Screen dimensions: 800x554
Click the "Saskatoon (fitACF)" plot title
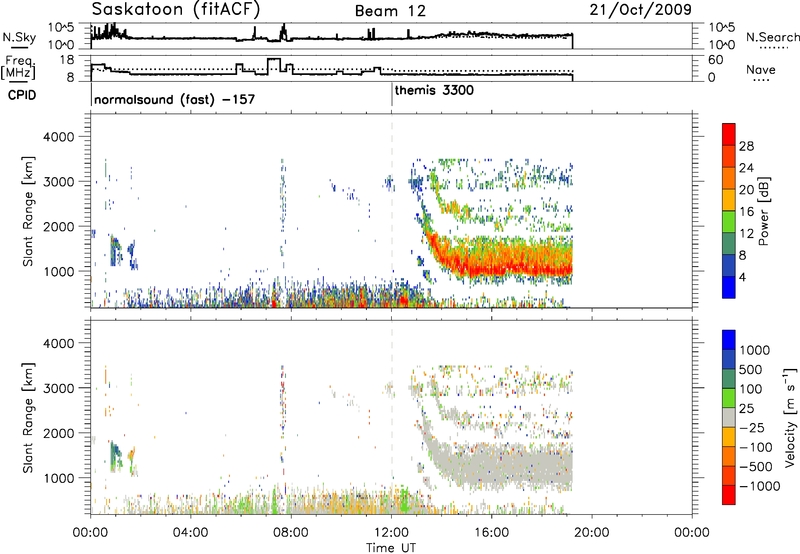(x=176, y=9)
